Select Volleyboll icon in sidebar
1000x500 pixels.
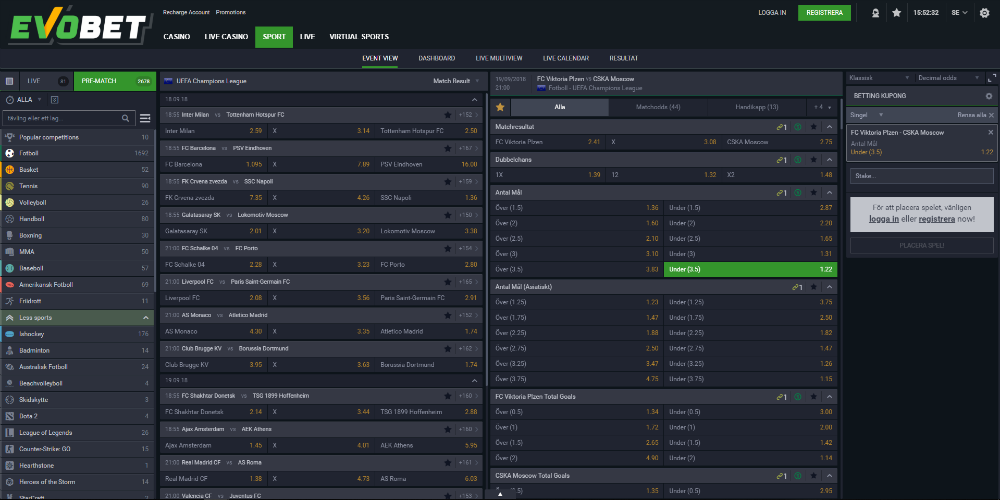pyautogui.click(x=10, y=203)
